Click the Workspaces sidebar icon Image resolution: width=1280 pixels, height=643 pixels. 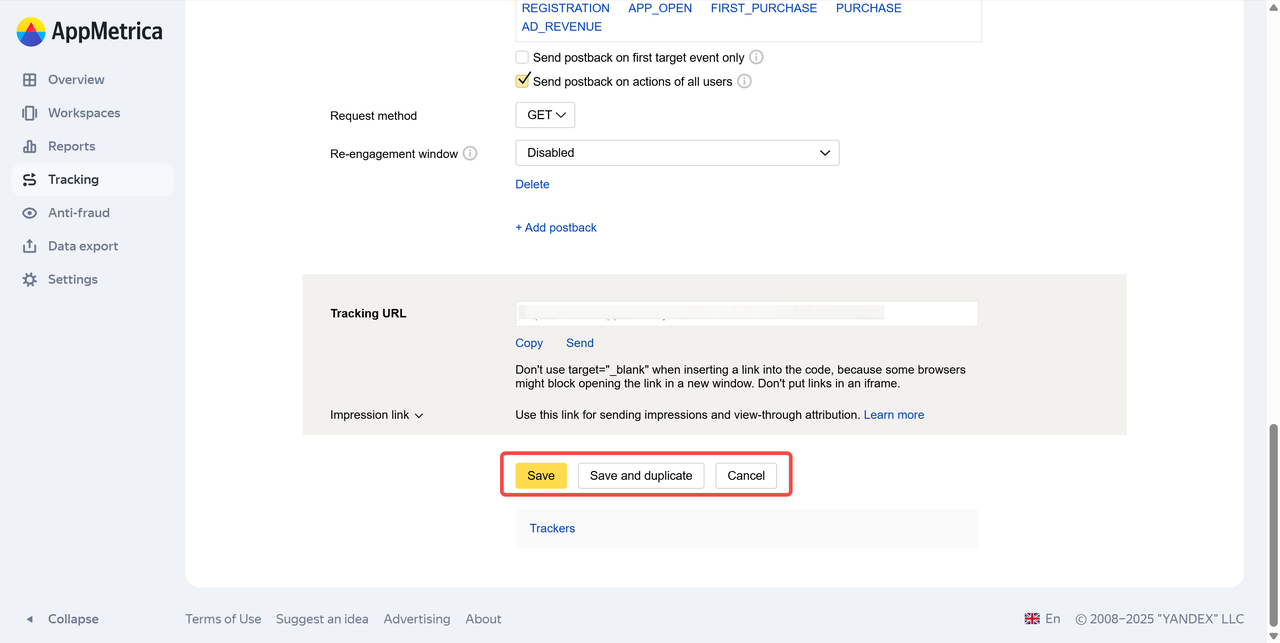30,113
